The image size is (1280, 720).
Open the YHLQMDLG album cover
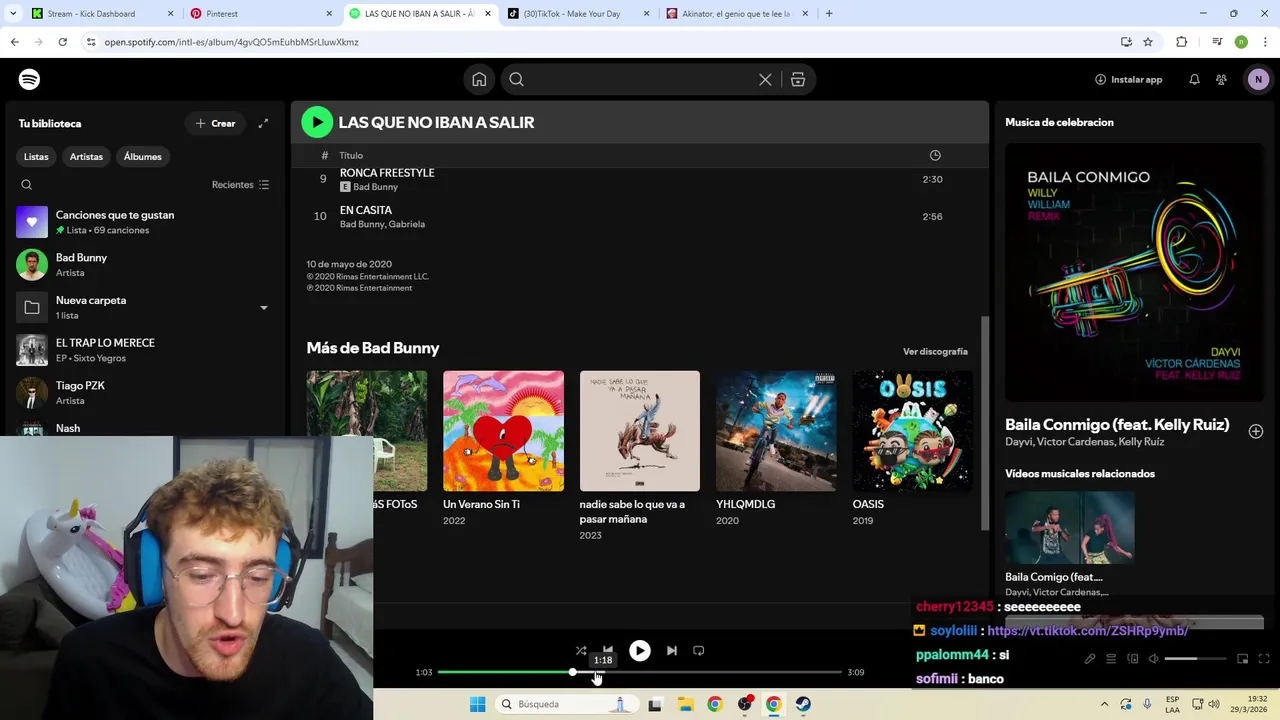tap(776, 431)
